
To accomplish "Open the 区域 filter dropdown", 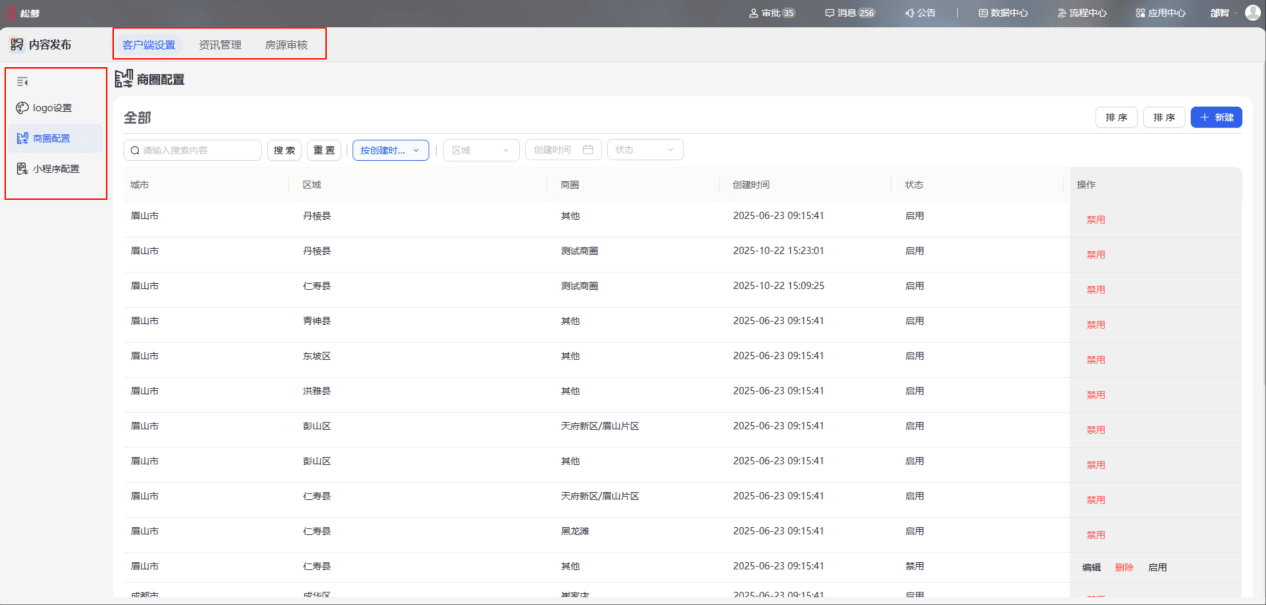I will pos(482,150).
